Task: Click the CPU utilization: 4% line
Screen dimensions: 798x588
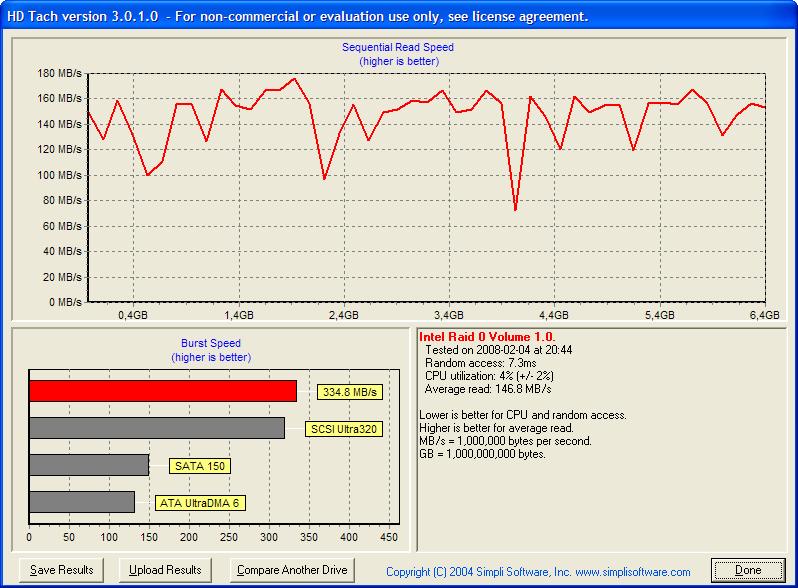Action: tap(489, 376)
